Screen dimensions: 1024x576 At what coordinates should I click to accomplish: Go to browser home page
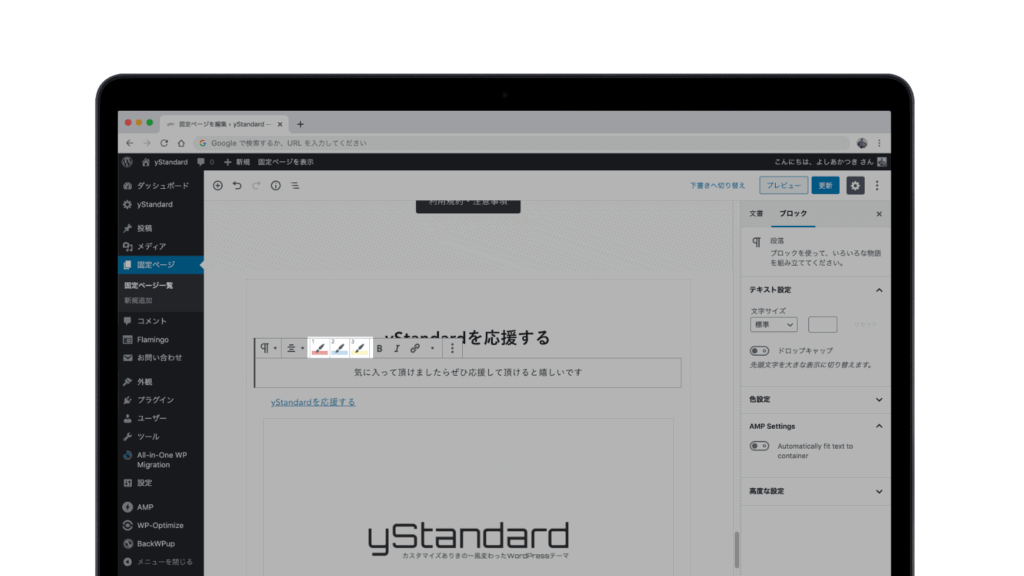181,143
